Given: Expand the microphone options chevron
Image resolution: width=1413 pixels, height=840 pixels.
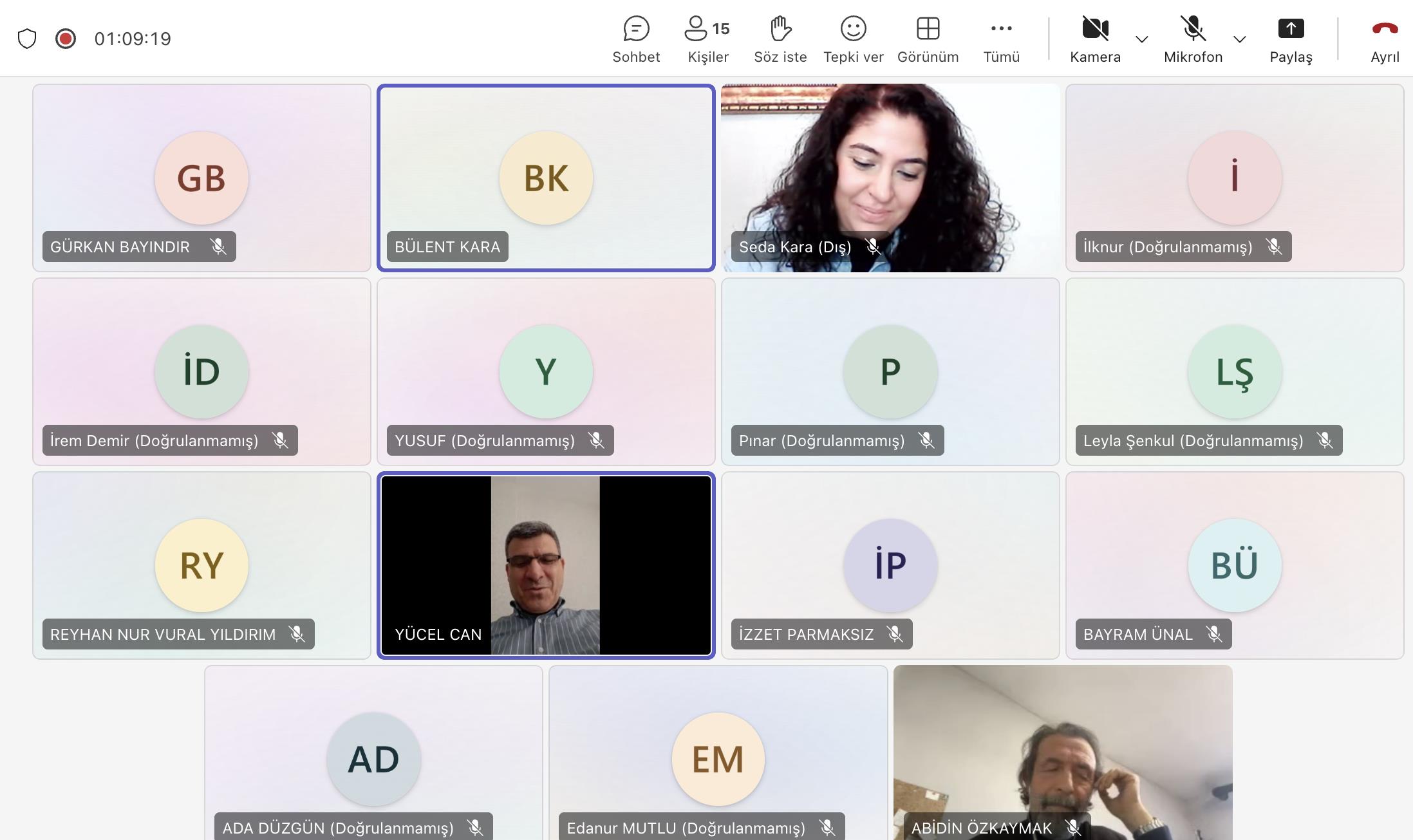Looking at the screenshot, I should point(1240,39).
